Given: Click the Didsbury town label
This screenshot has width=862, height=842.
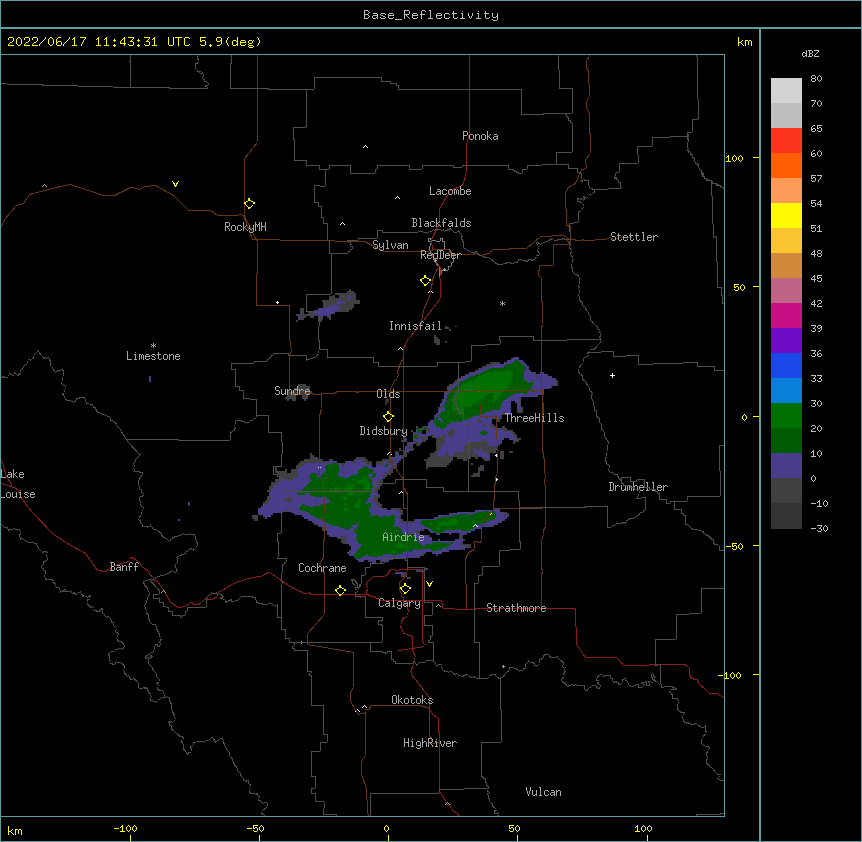Looking at the screenshot, I should tap(383, 431).
